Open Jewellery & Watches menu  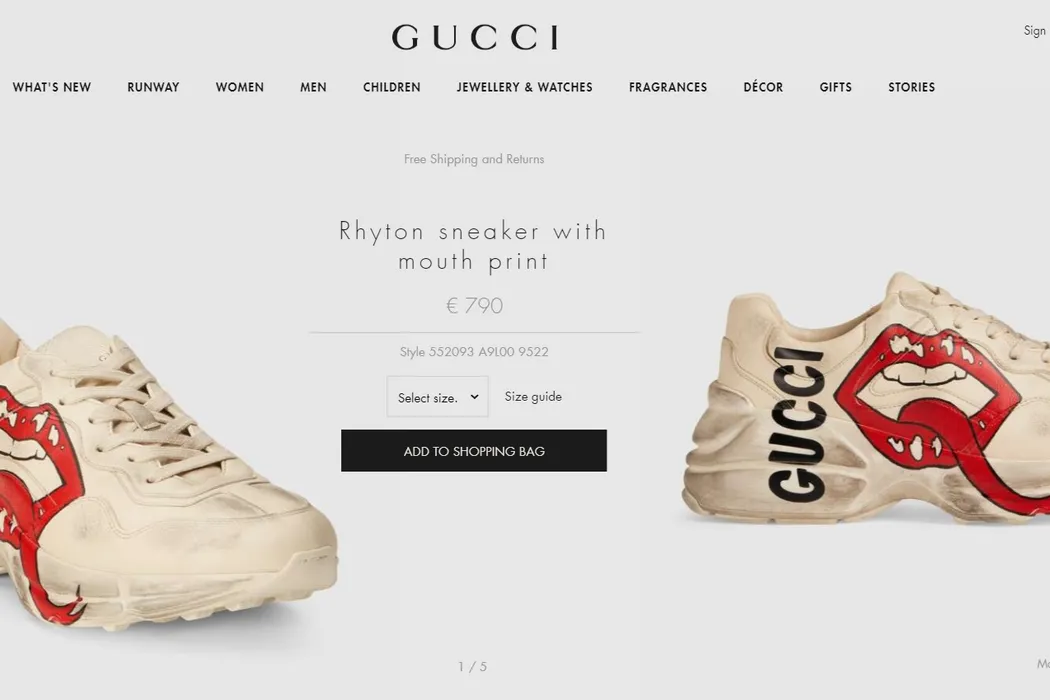[524, 87]
